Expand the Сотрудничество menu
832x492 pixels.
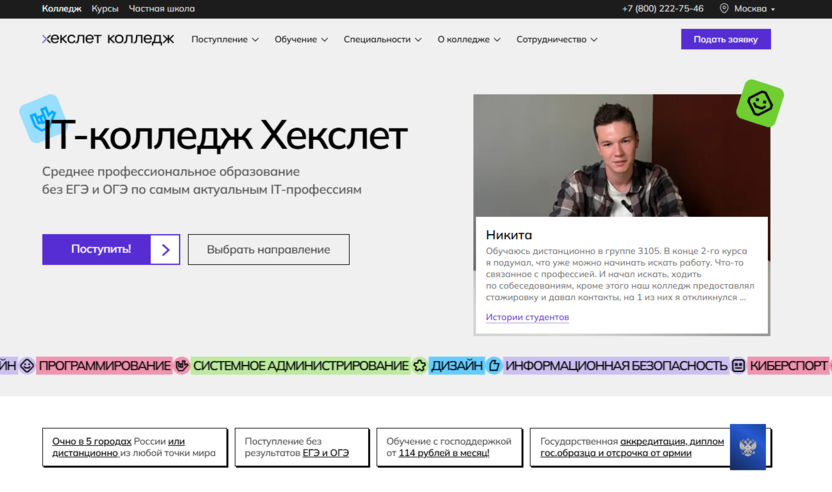pyautogui.click(x=557, y=39)
